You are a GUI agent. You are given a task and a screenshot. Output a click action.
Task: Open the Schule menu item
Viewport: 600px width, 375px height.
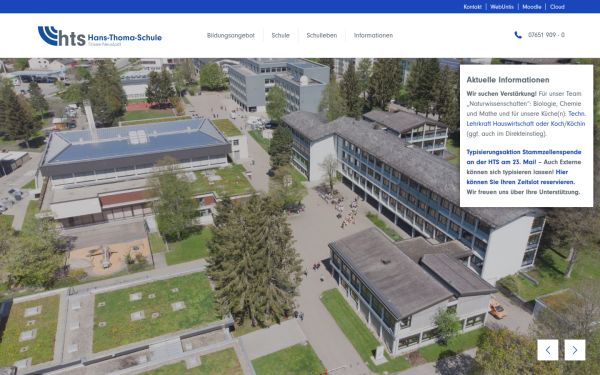(280, 35)
